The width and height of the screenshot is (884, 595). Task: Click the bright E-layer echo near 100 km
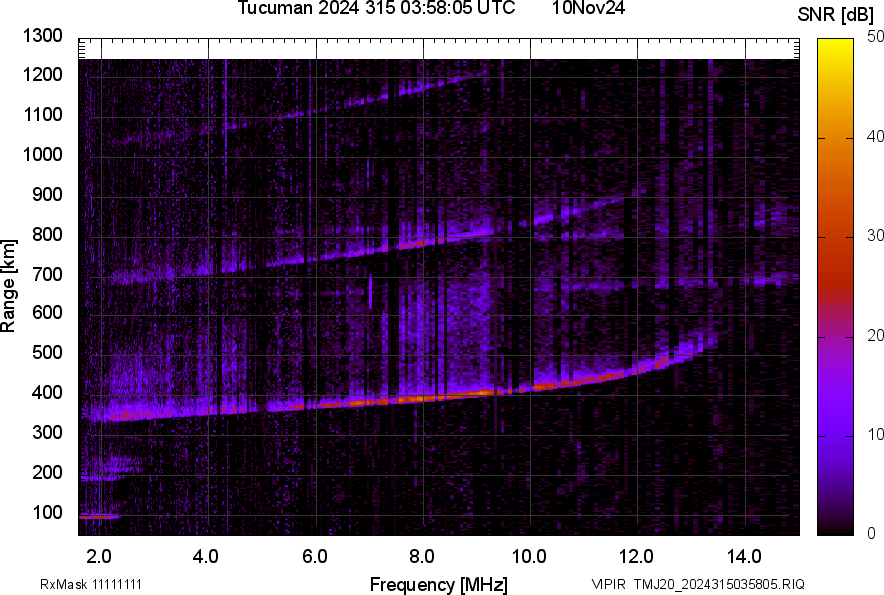[x=99, y=516]
